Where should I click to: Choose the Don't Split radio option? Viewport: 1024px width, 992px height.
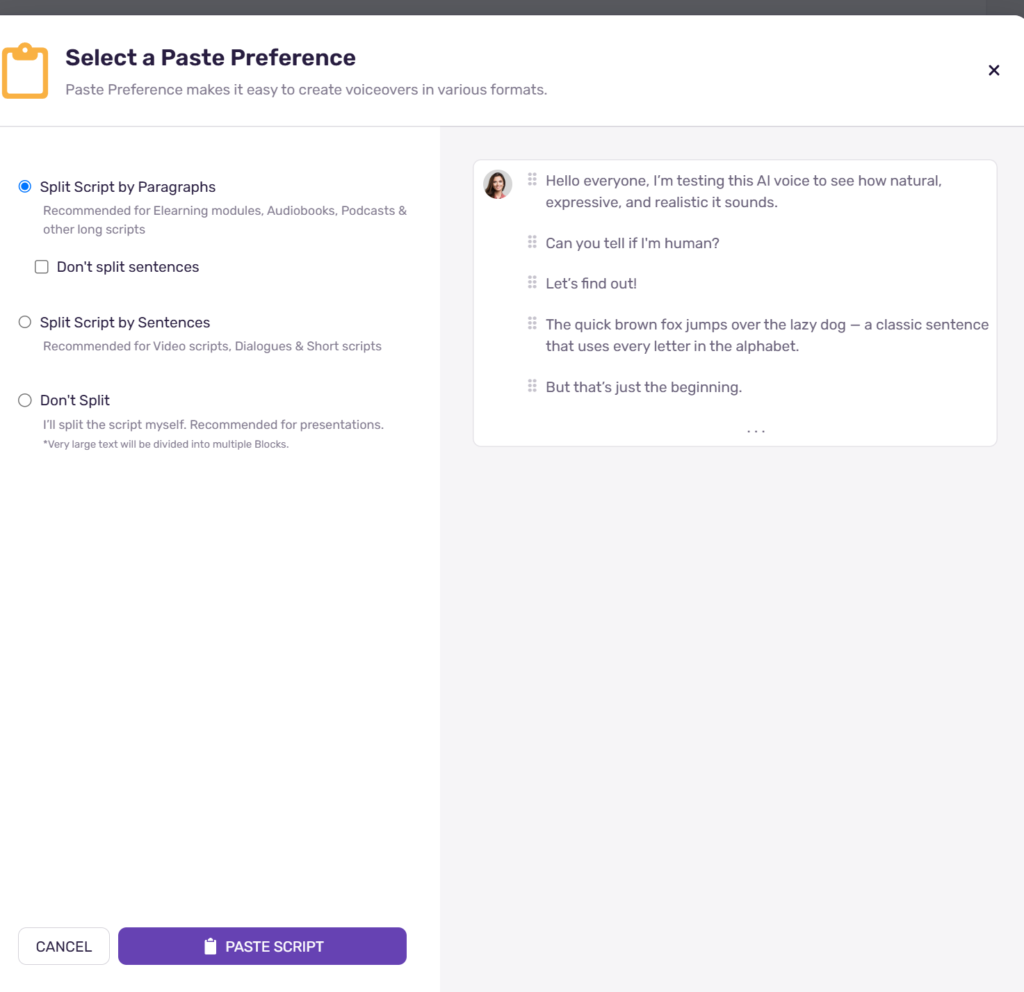[x=25, y=400]
